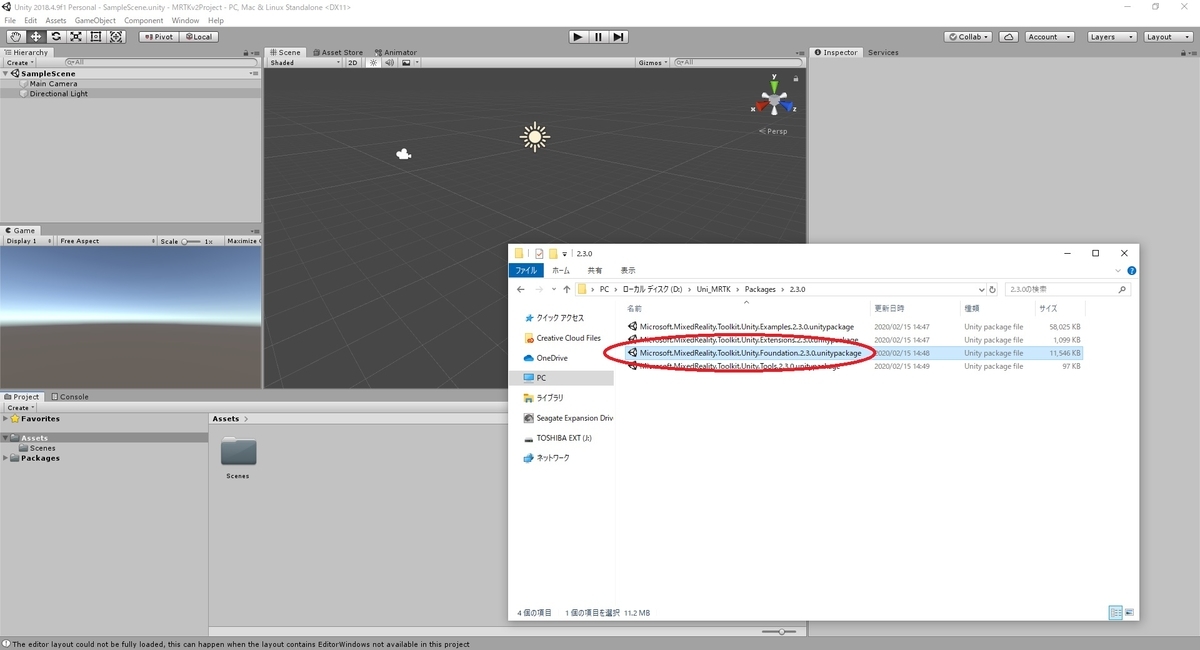Viewport: 1200px width, 650px height.
Task: Select the Rotate tool in Unity toolbar
Action: pyautogui.click(x=55, y=37)
